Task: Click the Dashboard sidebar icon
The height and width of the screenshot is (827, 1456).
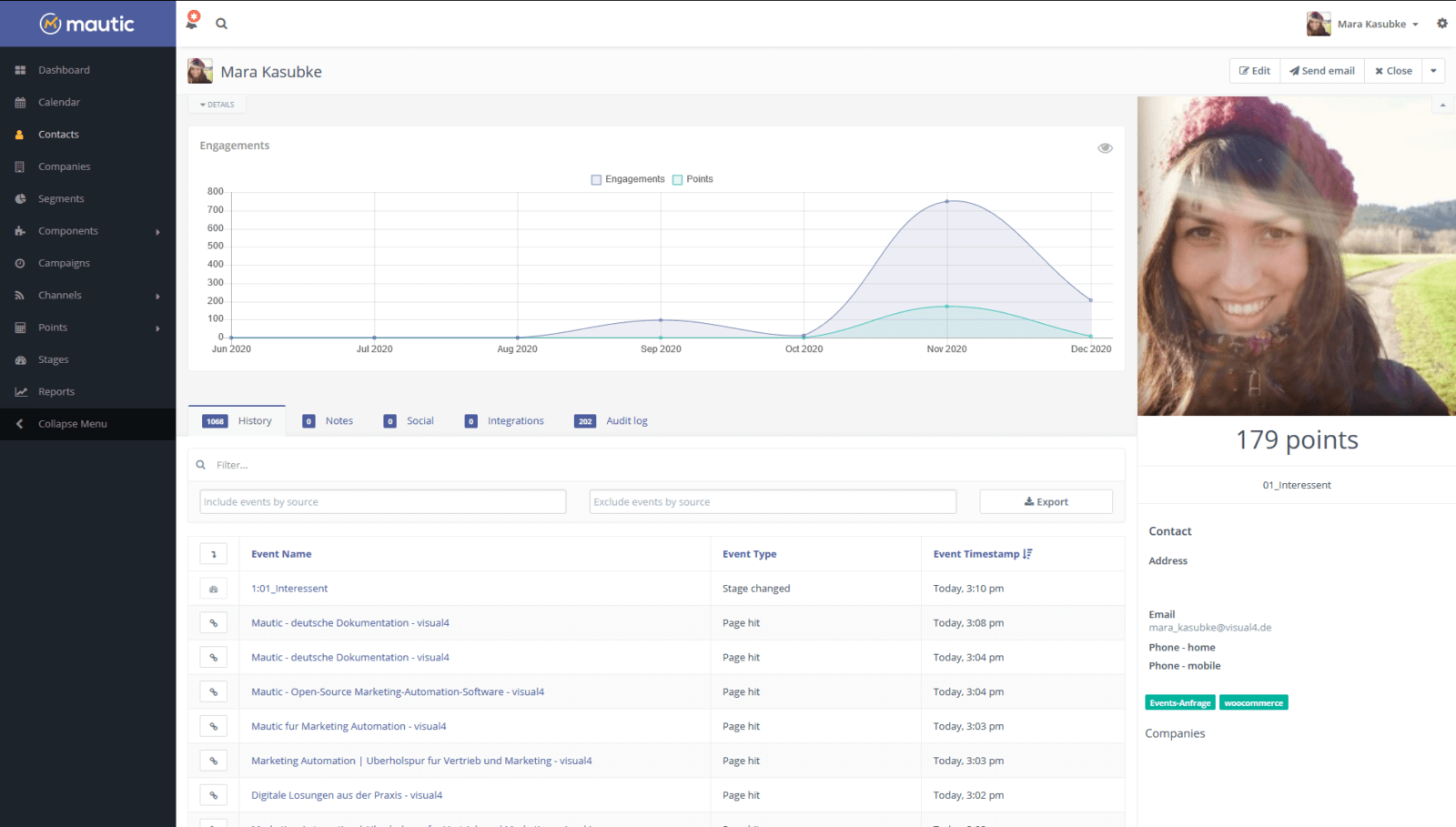Action: [x=20, y=70]
